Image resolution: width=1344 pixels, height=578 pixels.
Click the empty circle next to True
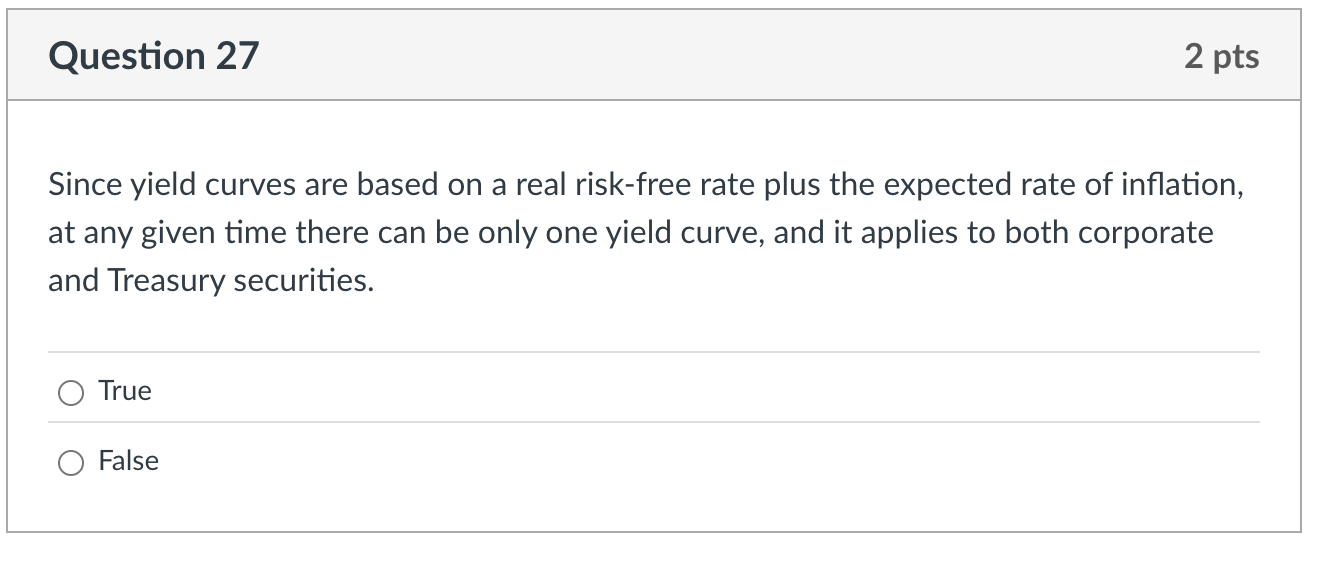[x=70, y=393]
